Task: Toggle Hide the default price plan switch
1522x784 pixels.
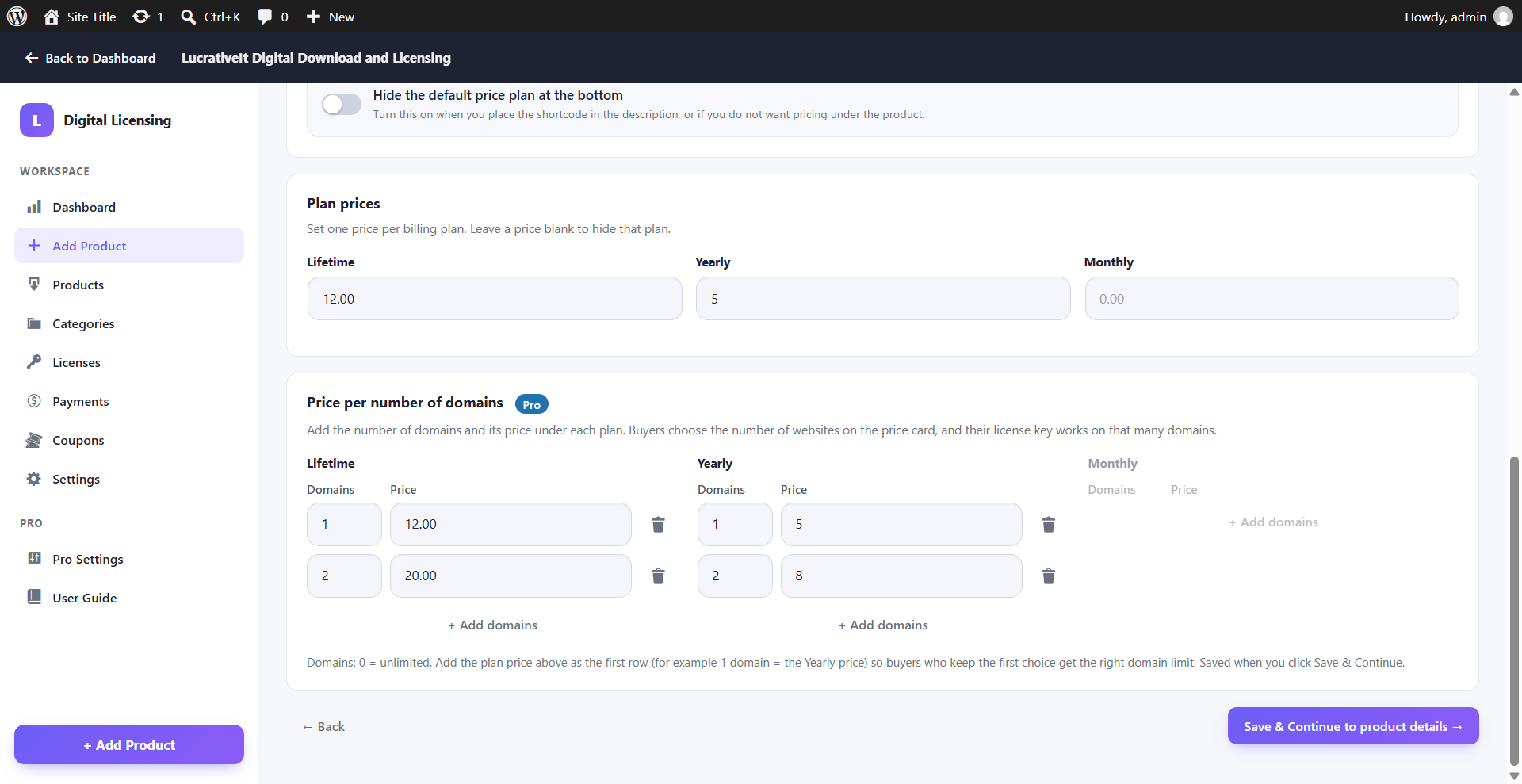Action: [342, 104]
